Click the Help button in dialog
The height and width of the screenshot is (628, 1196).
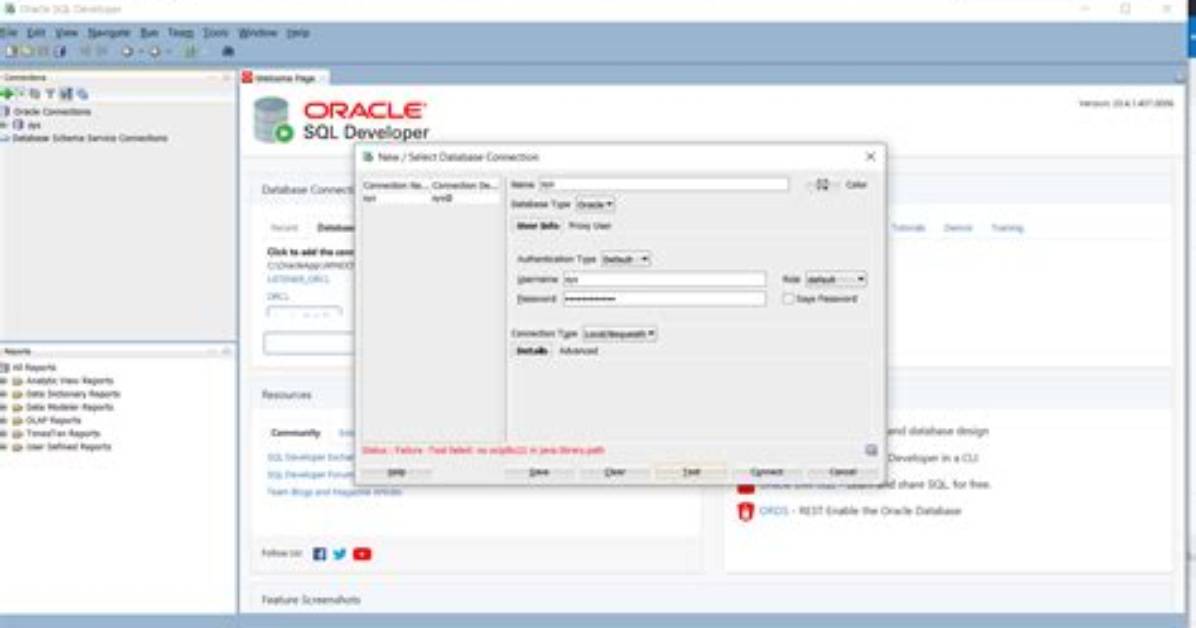point(397,472)
